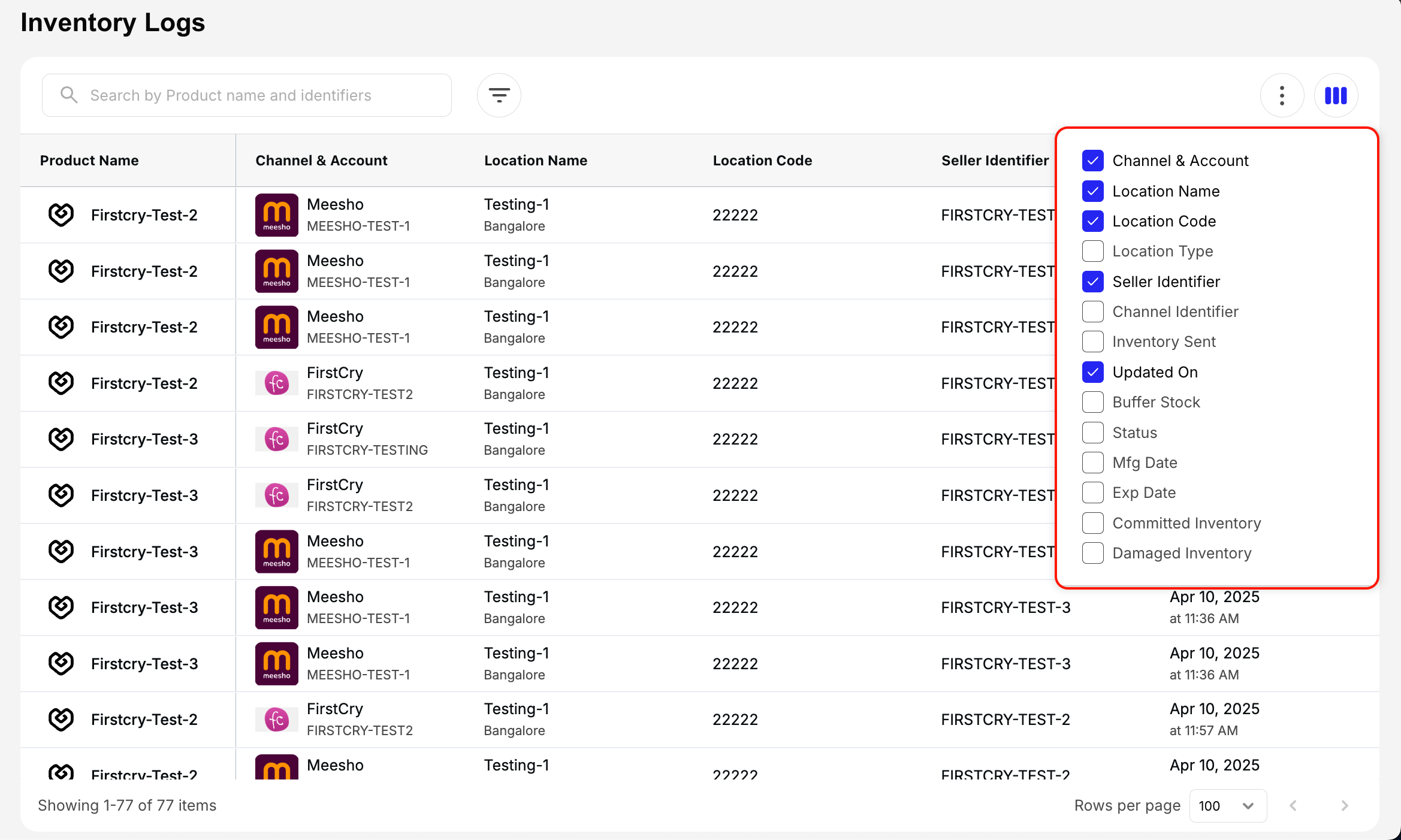
Task: Go to the next page arrow
Action: (1344, 806)
